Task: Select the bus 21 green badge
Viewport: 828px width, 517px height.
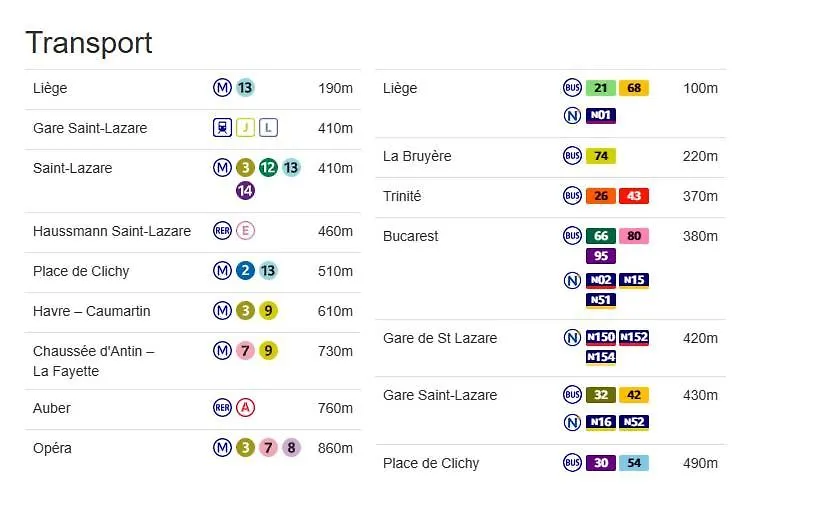Action: (601, 88)
